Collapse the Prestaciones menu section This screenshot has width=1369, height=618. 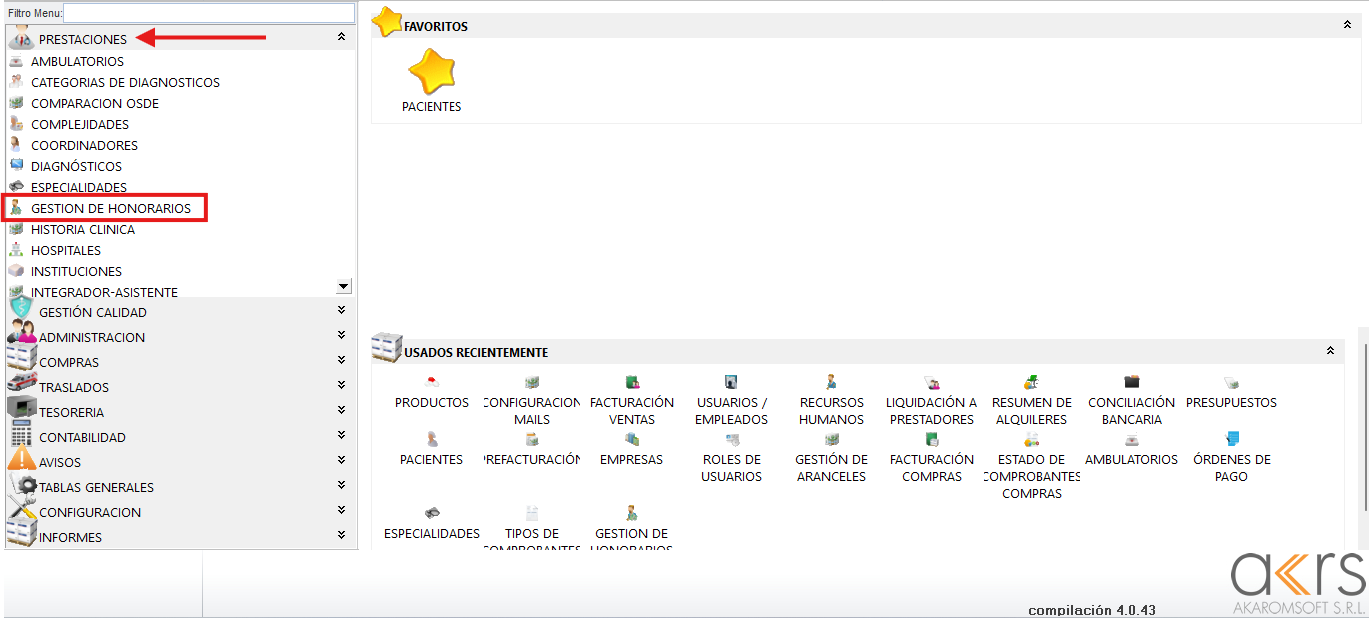[x=341, y=37]
